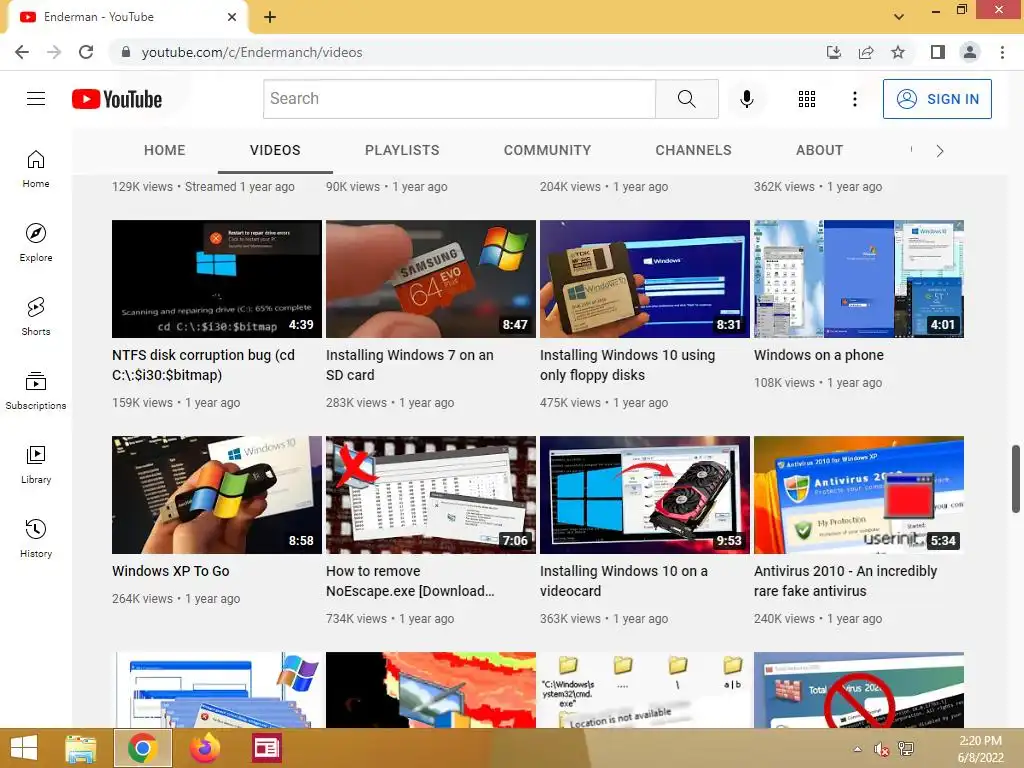Open Library in the sidebar
This screenshot has width=1024, height=768.
(36, 464)
